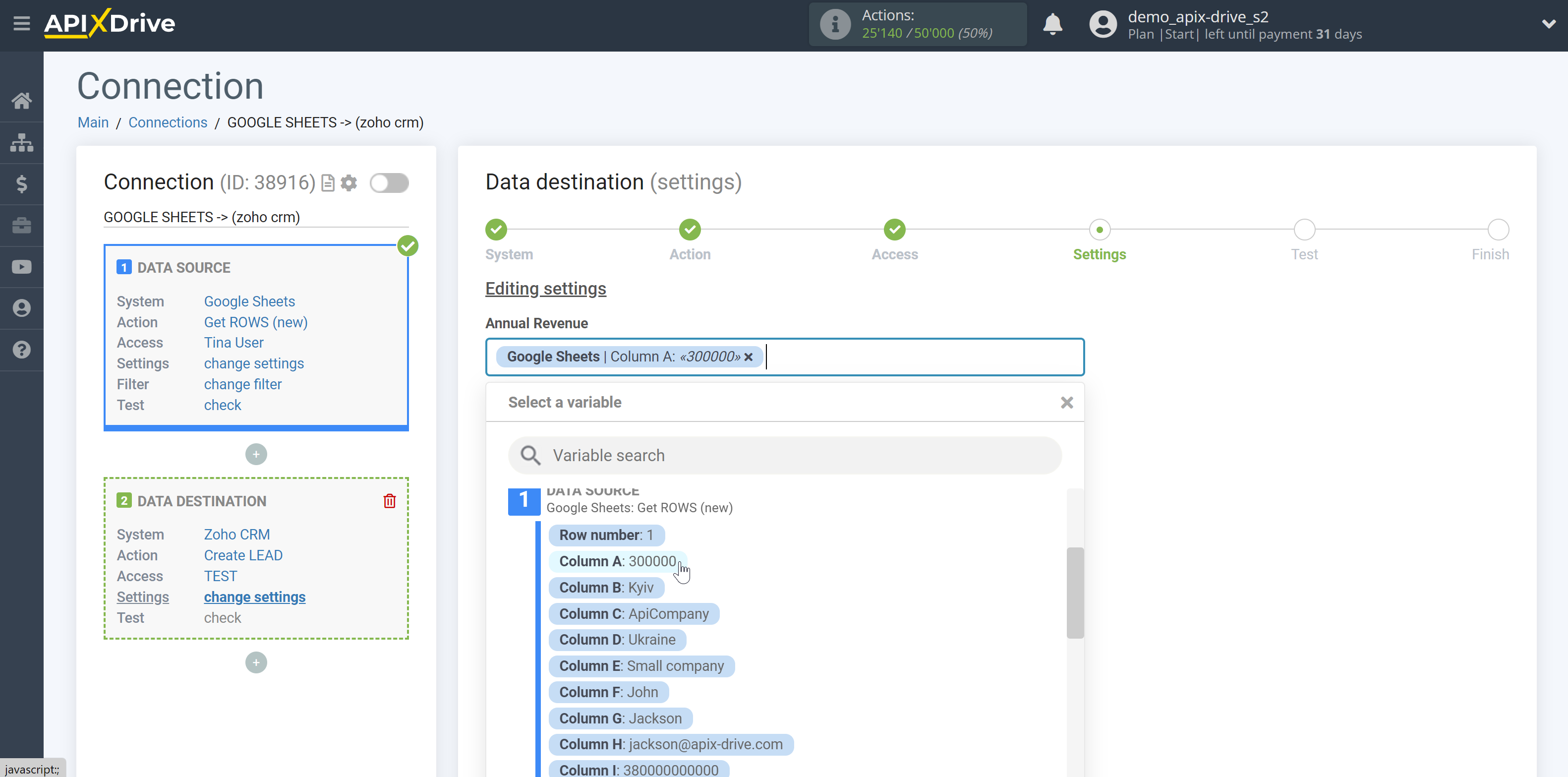
Task: Close the variable selector dropdown
Action: point(1067,403)
